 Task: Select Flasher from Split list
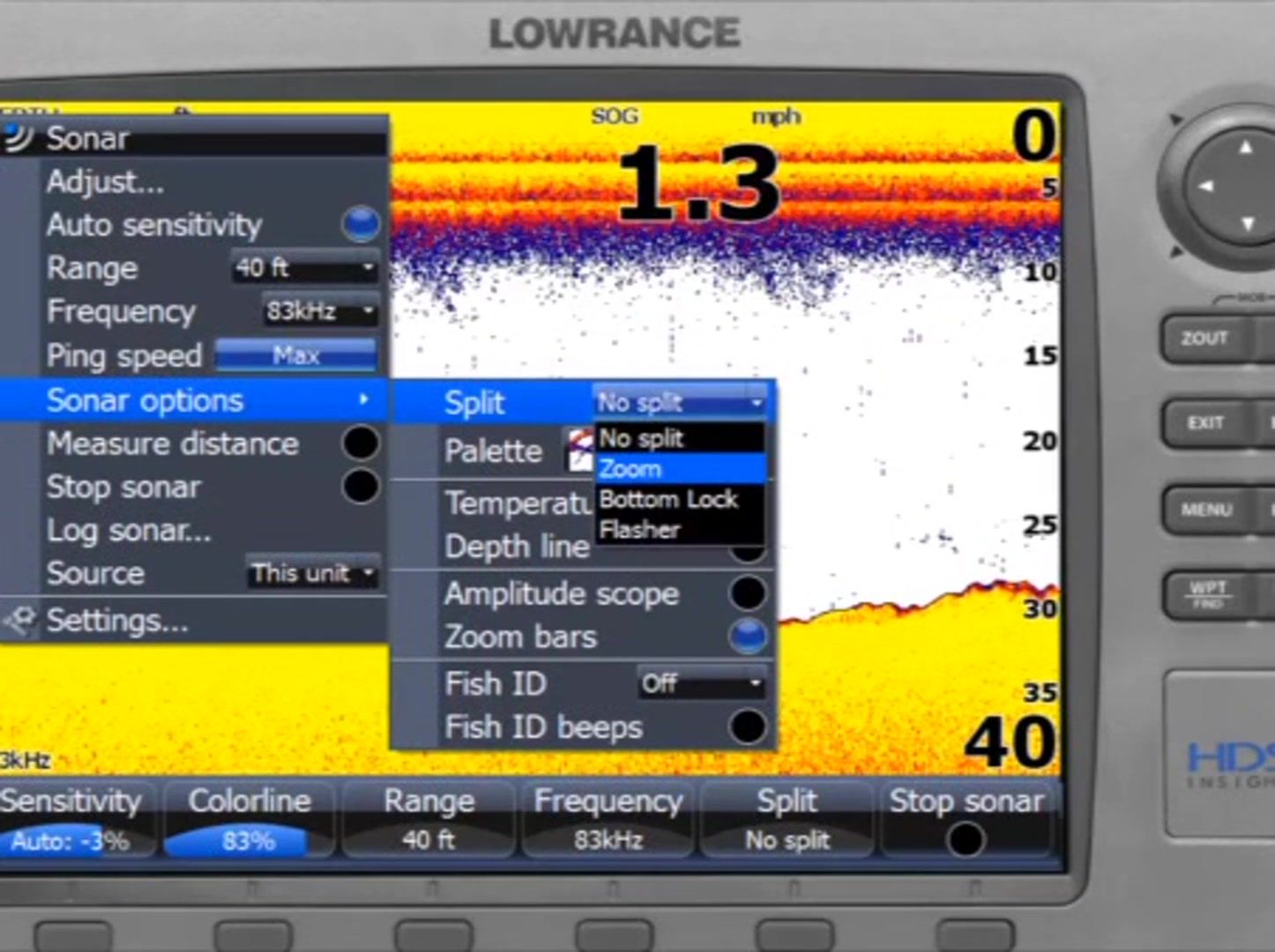click(x=680, y=529)
